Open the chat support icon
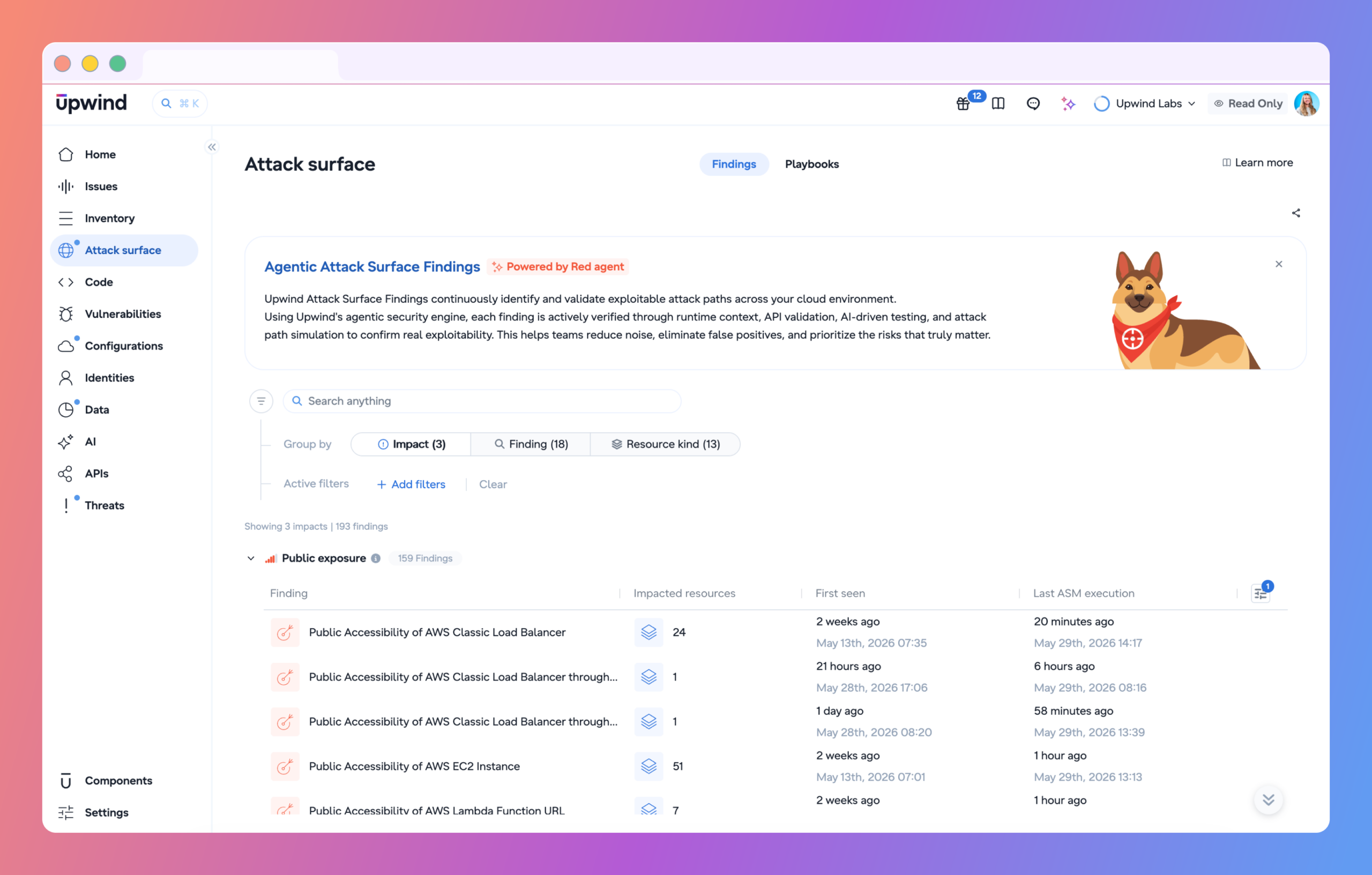Image resolution: width=1372 pixels, height=875 pixels. pyautogui.click(x=1033, y=103)
